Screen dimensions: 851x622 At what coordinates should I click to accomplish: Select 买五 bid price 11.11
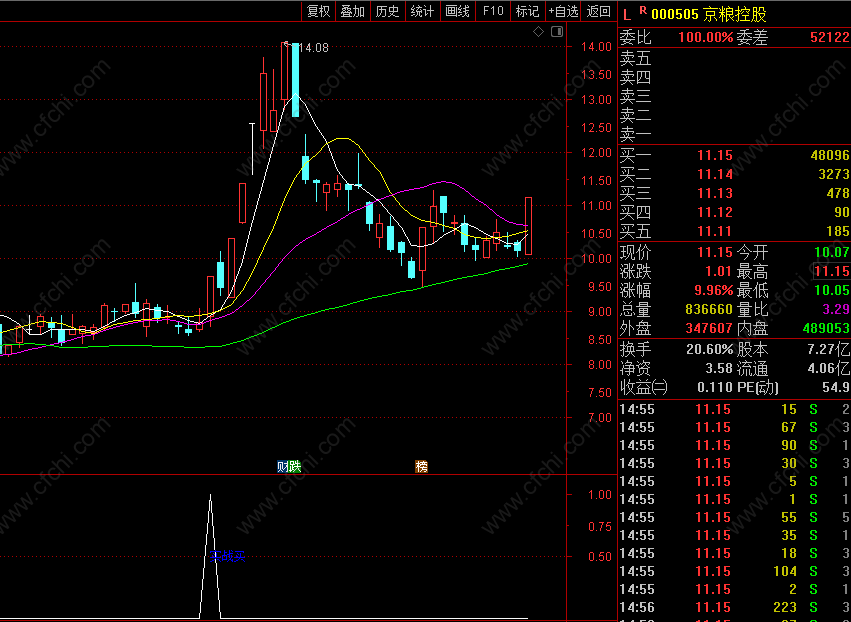(715, 232)
